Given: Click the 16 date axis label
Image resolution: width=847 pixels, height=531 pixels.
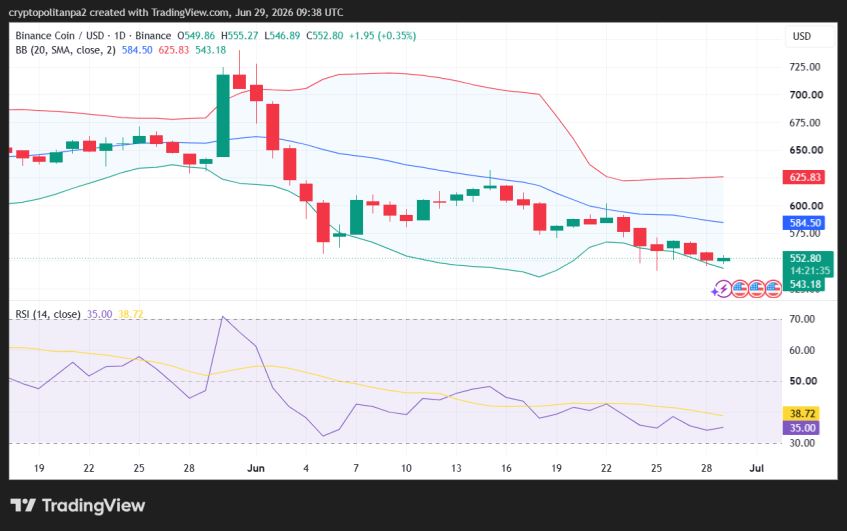Looking at the screenshot, I should pyautogui.click(x=506, y=468).
